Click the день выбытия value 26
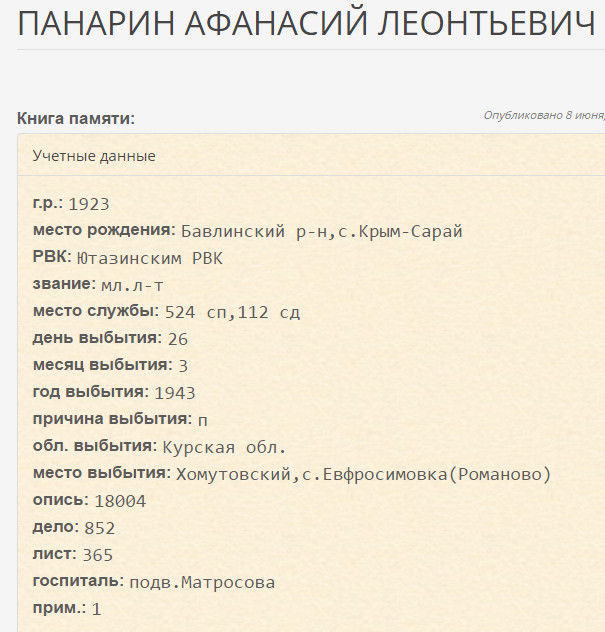This screenshot has width=605, height=632. [178, 339]
